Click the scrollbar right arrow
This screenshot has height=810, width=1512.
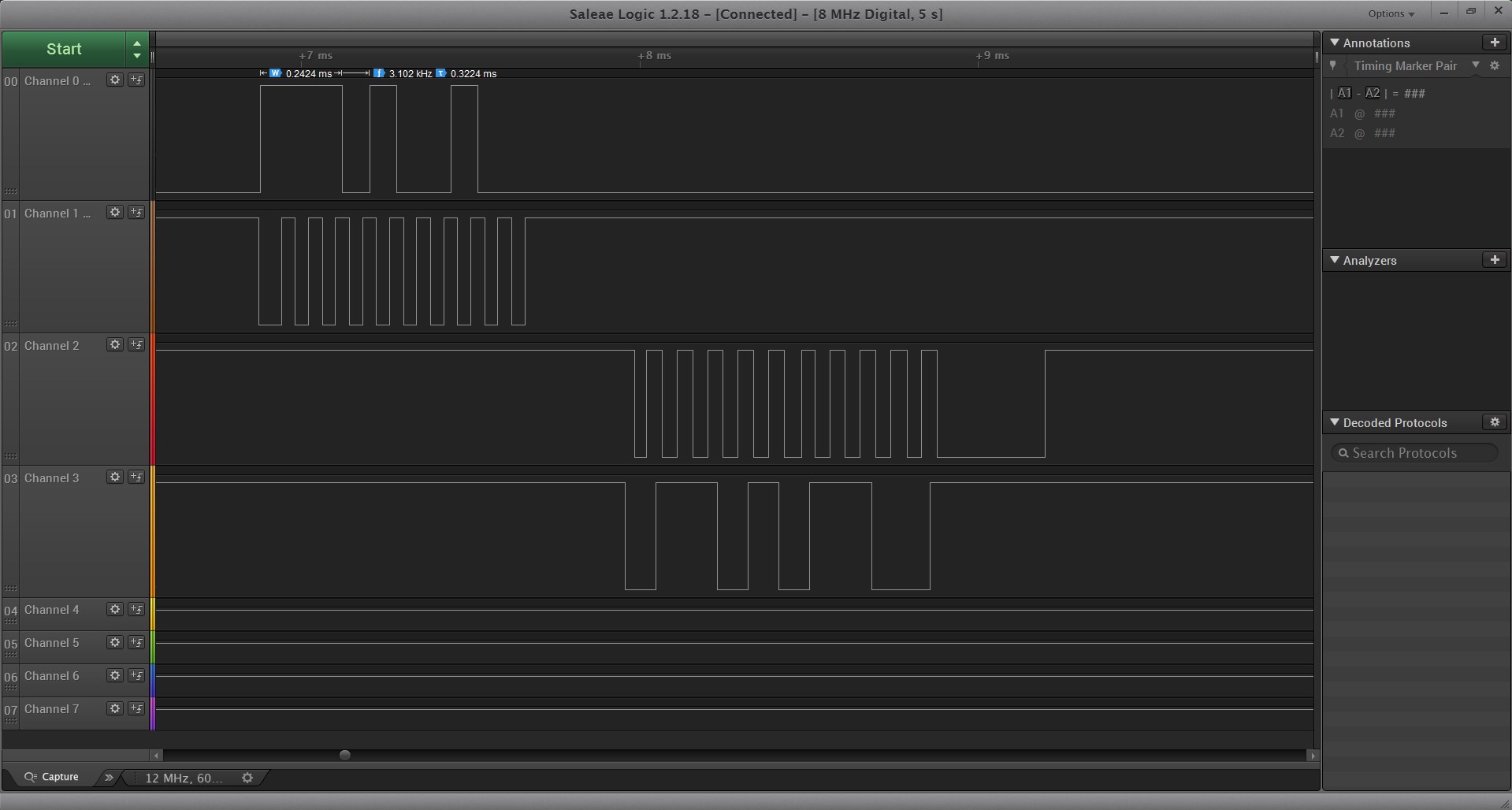tap(1312, 755)
